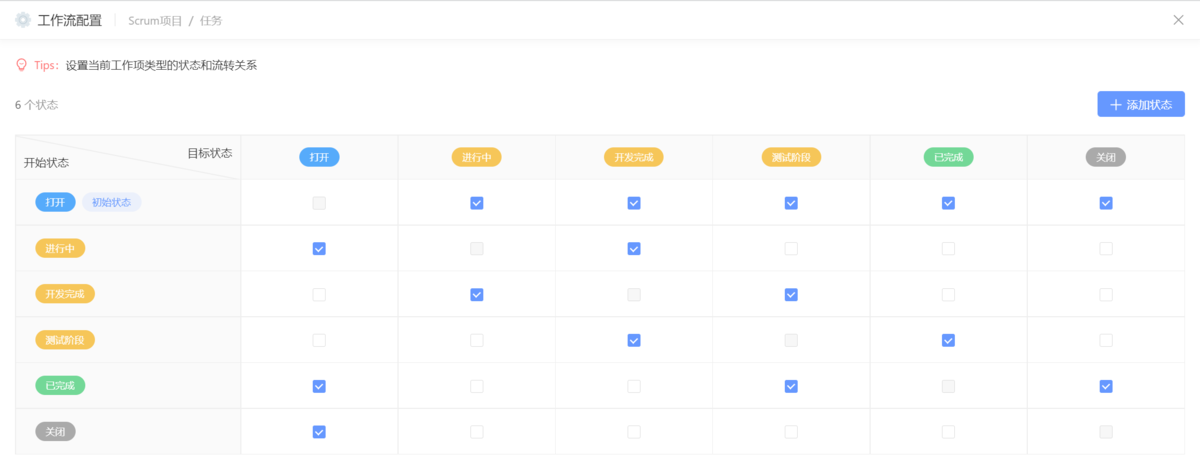This screenshot has height=470, width=1200.
Task: Enable 开发完成 to 已完成 transition
Action: [x=948, y=295]
